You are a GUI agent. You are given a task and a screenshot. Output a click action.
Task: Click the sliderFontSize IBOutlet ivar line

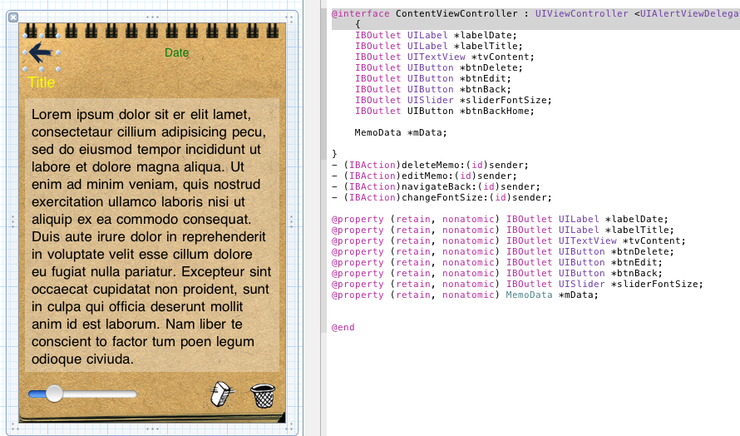coord(453,101)
